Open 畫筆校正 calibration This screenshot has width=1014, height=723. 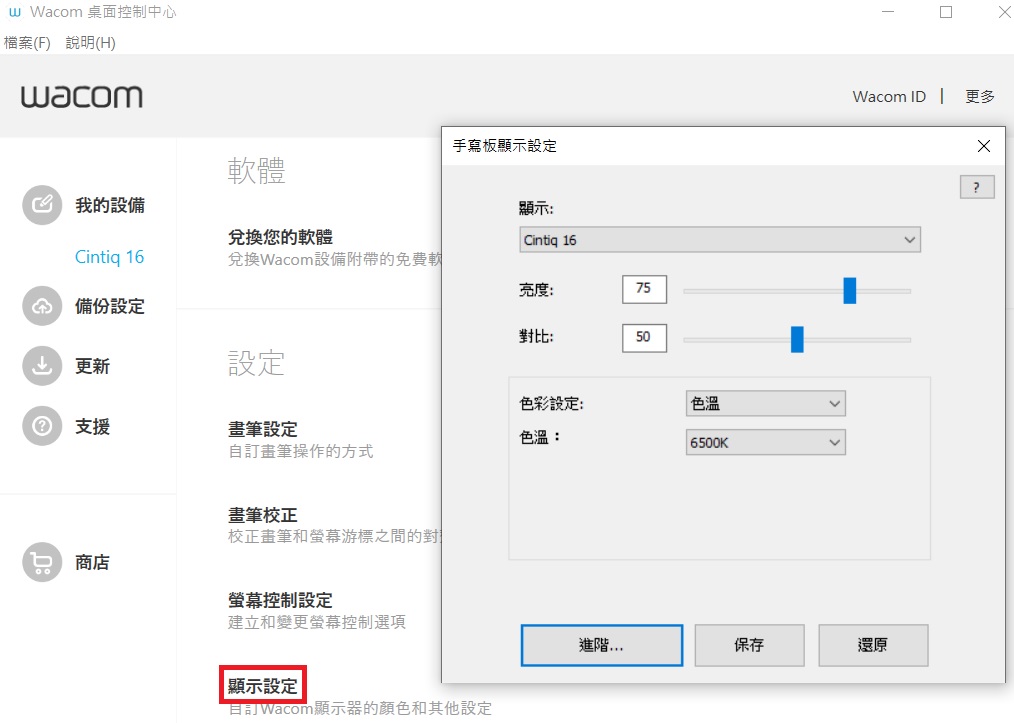263,515
